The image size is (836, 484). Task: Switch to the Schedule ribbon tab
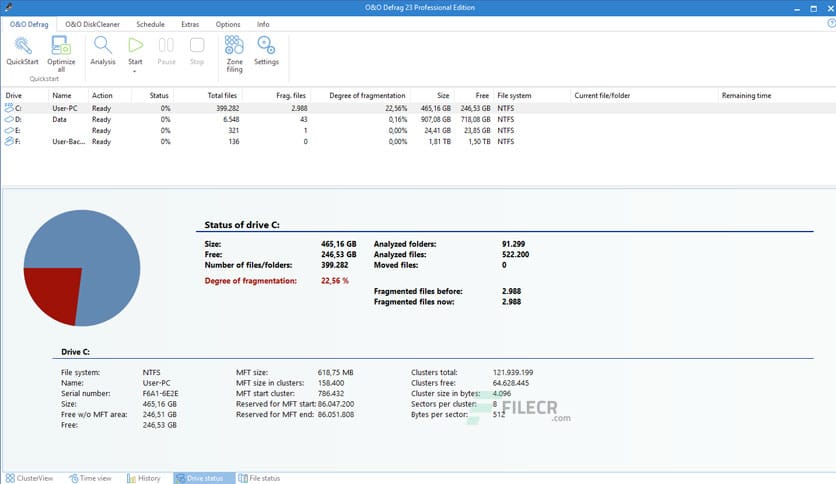(150, 24)
